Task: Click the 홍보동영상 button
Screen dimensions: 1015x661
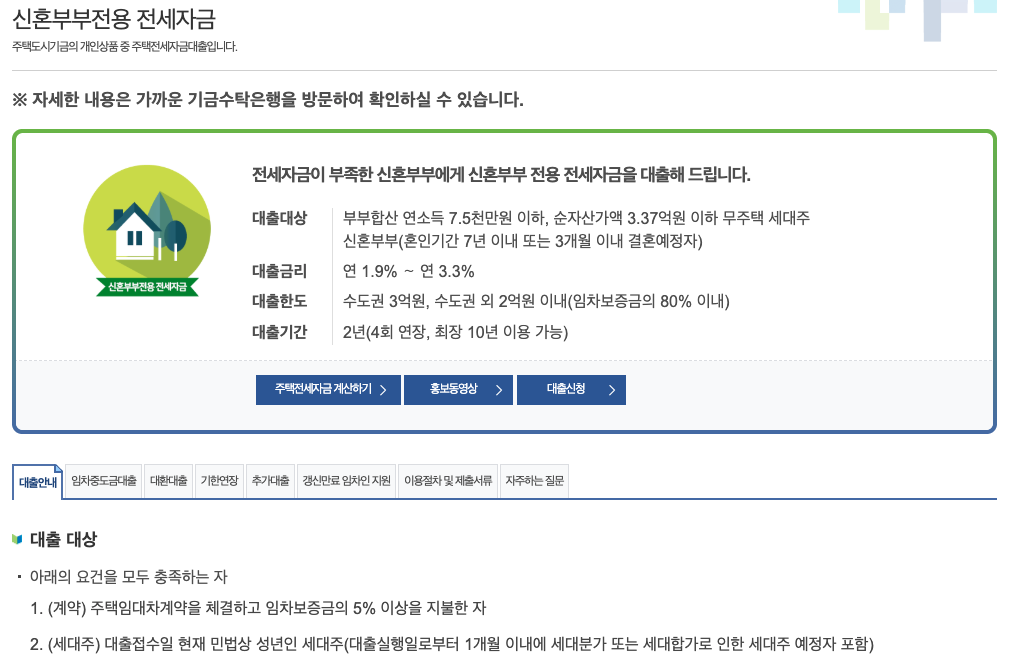Action: click(x=458, y=390)
